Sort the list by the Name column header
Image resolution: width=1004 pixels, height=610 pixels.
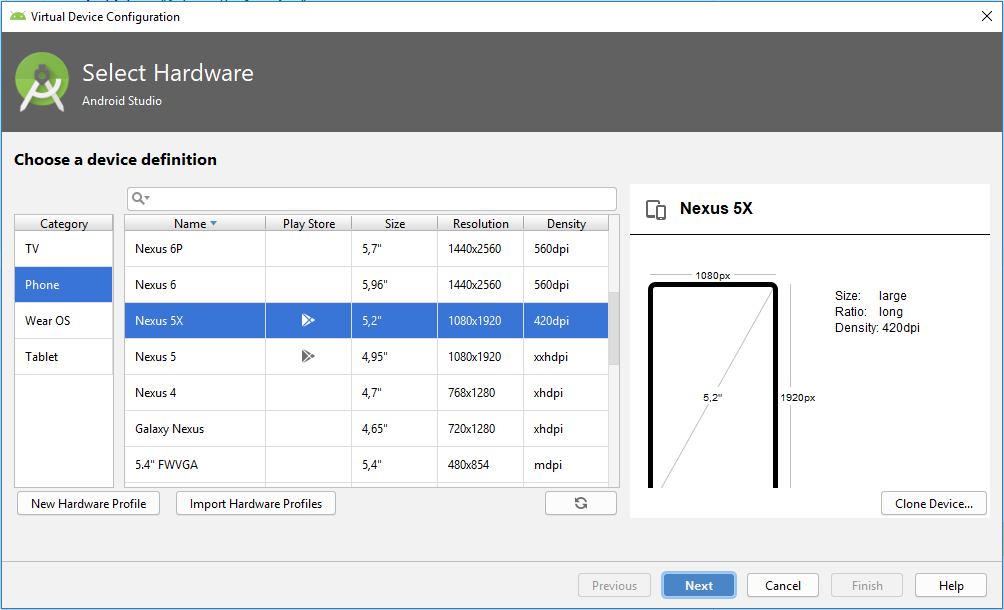click(x=195, y=224)
